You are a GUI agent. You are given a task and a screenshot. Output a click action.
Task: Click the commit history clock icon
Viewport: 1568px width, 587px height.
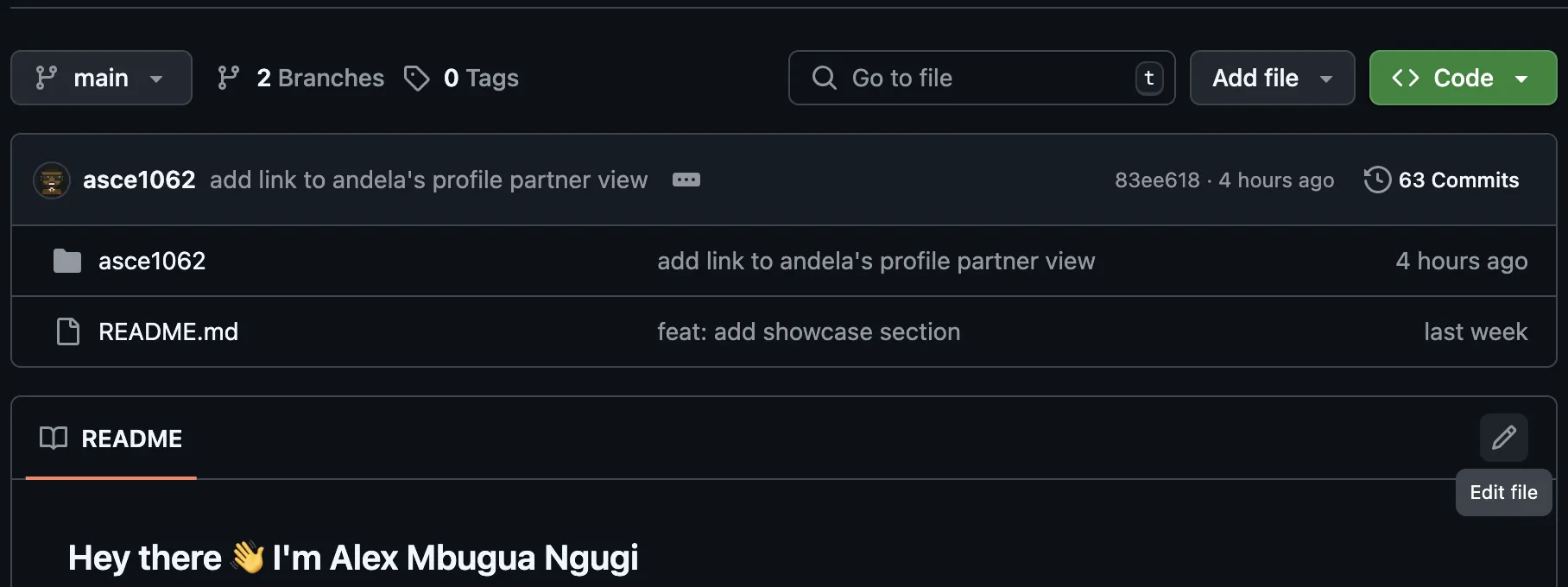click(1377, 180)
